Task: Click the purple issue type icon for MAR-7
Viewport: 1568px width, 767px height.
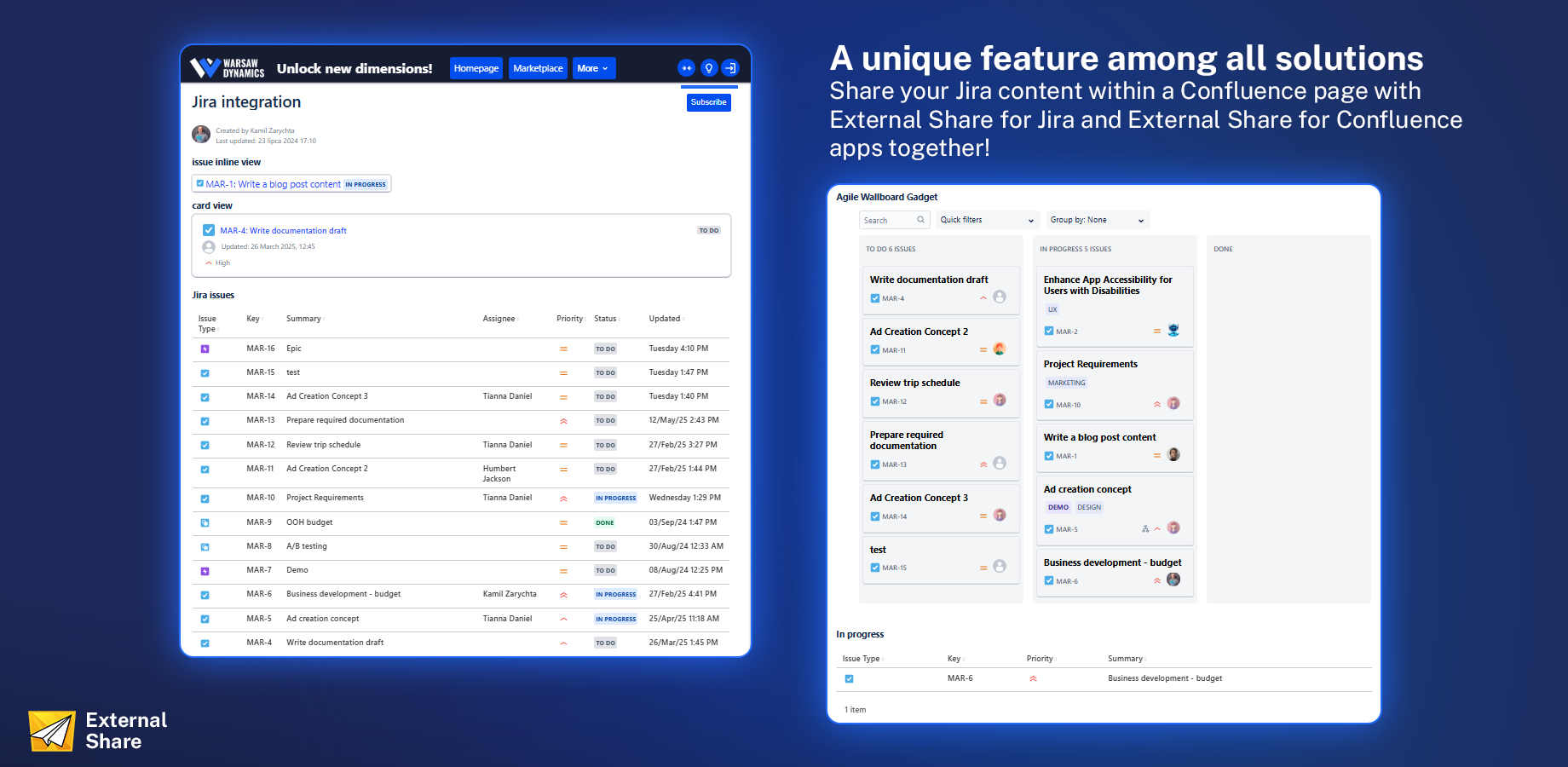Action: [x=205, y=571]
